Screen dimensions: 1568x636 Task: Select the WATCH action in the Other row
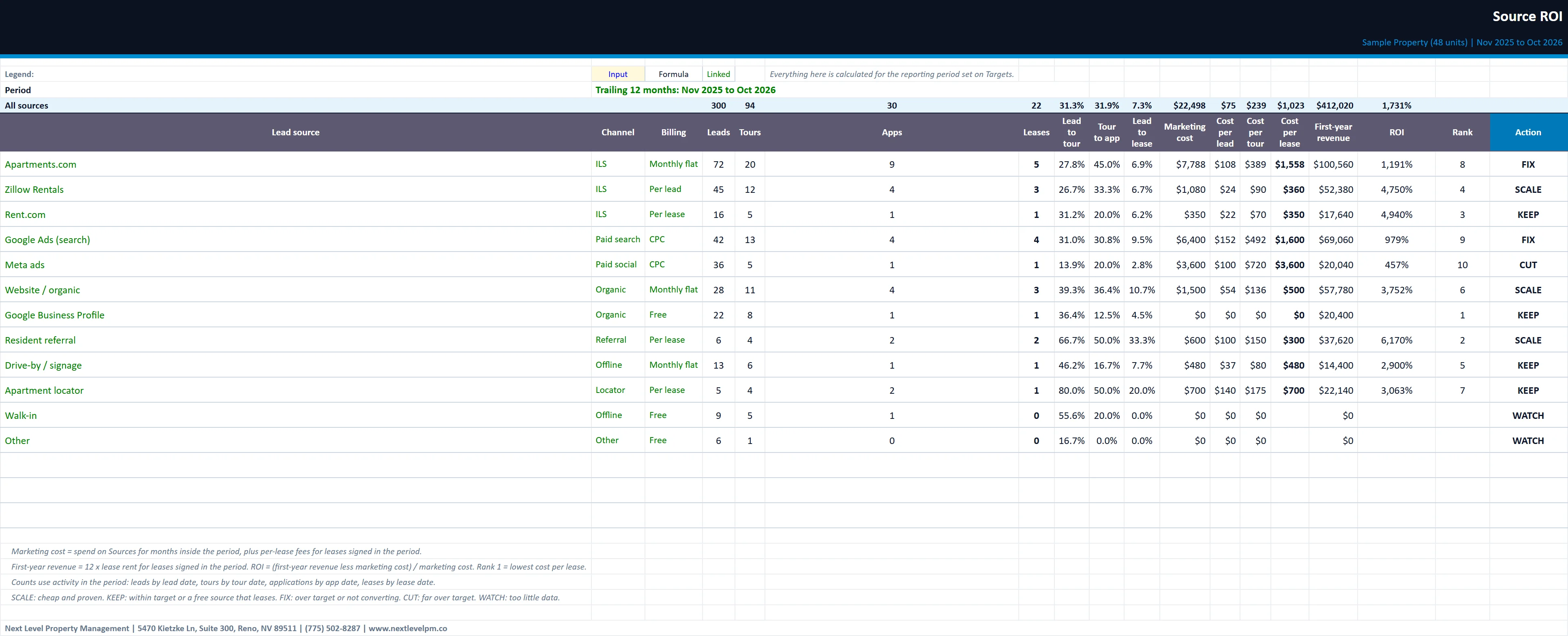point(1528,441)
